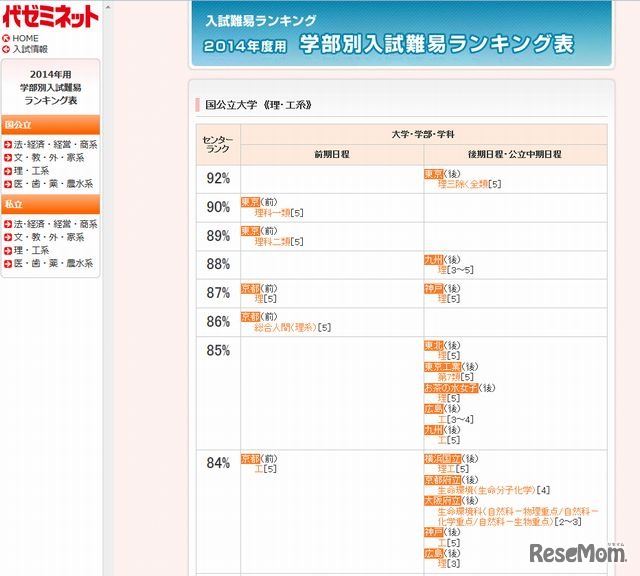Select 医・歯・薬・農水系 under 私立 section

tap(53, 264)
